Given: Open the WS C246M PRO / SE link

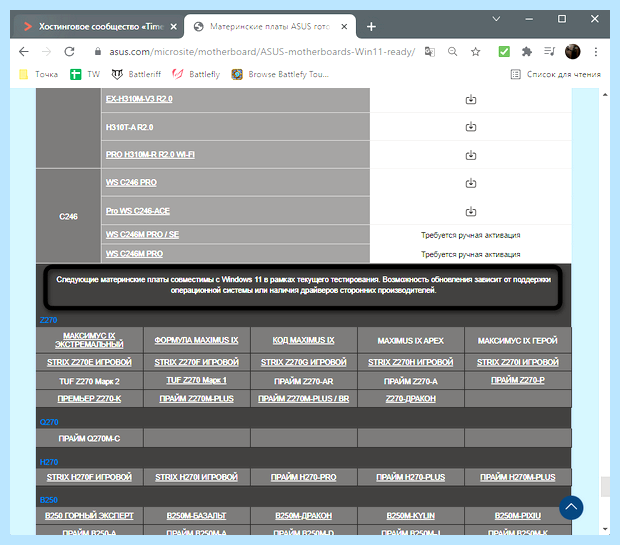Looking at the screenshot, I should tap(142, 234).
